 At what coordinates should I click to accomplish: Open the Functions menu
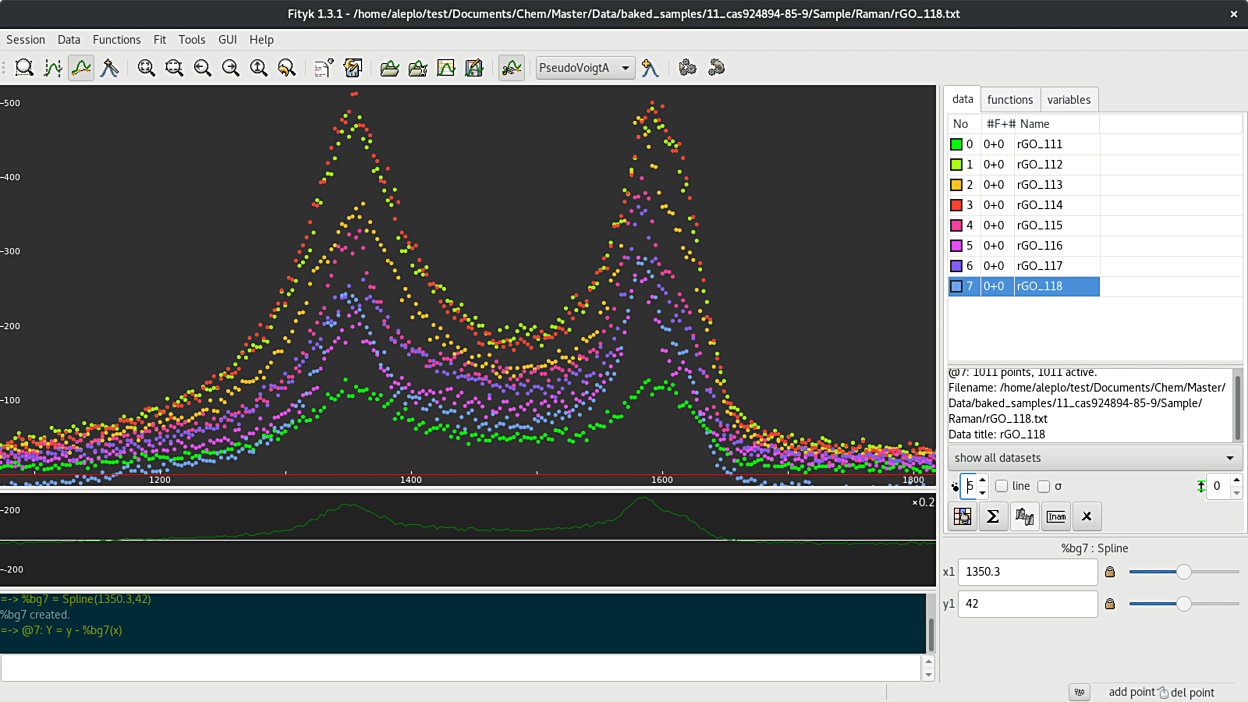116,40
